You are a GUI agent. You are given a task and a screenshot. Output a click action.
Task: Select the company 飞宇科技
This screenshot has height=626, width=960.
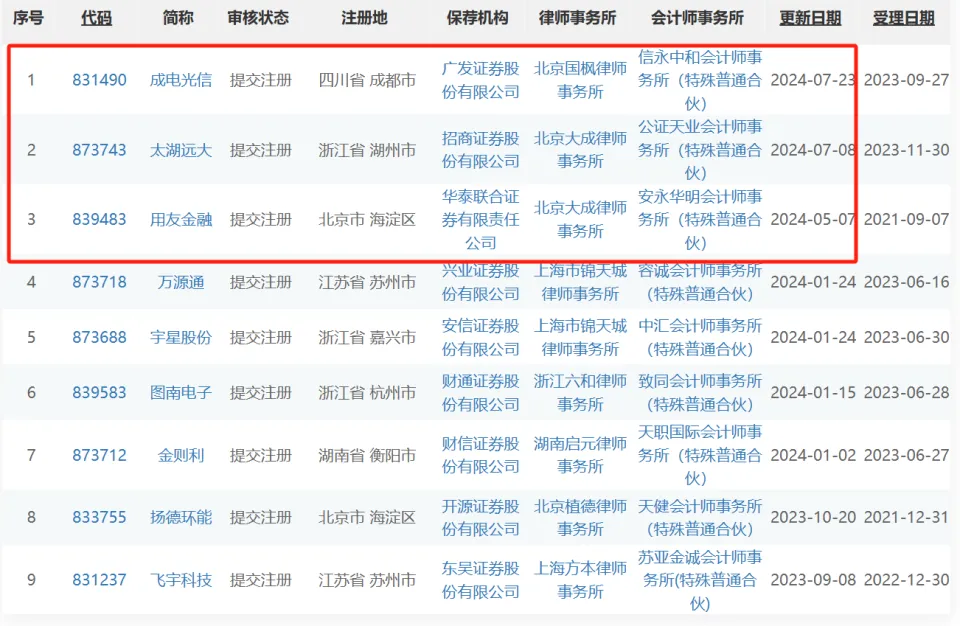180,580
